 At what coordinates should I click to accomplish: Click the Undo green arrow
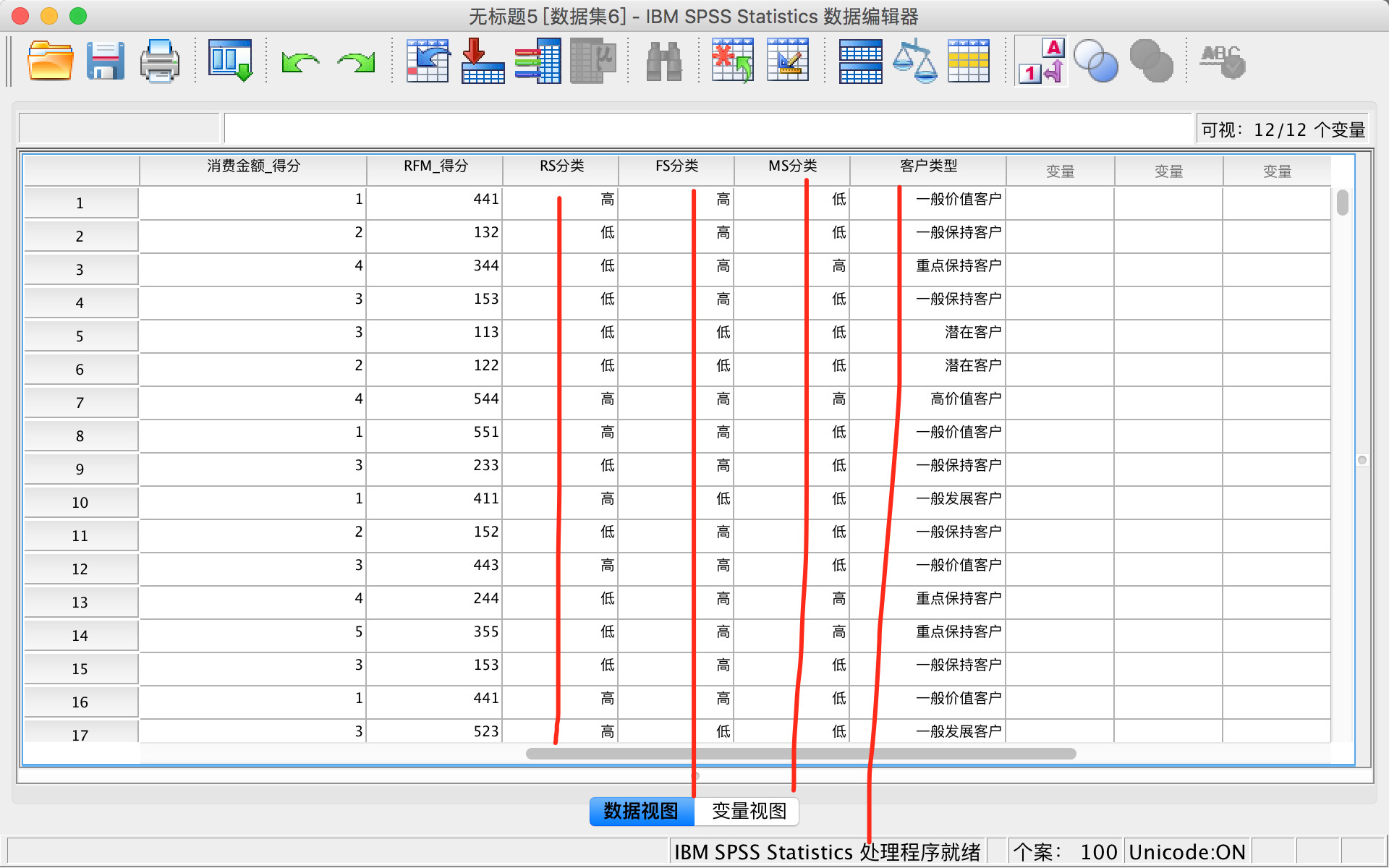coord(300,62)
